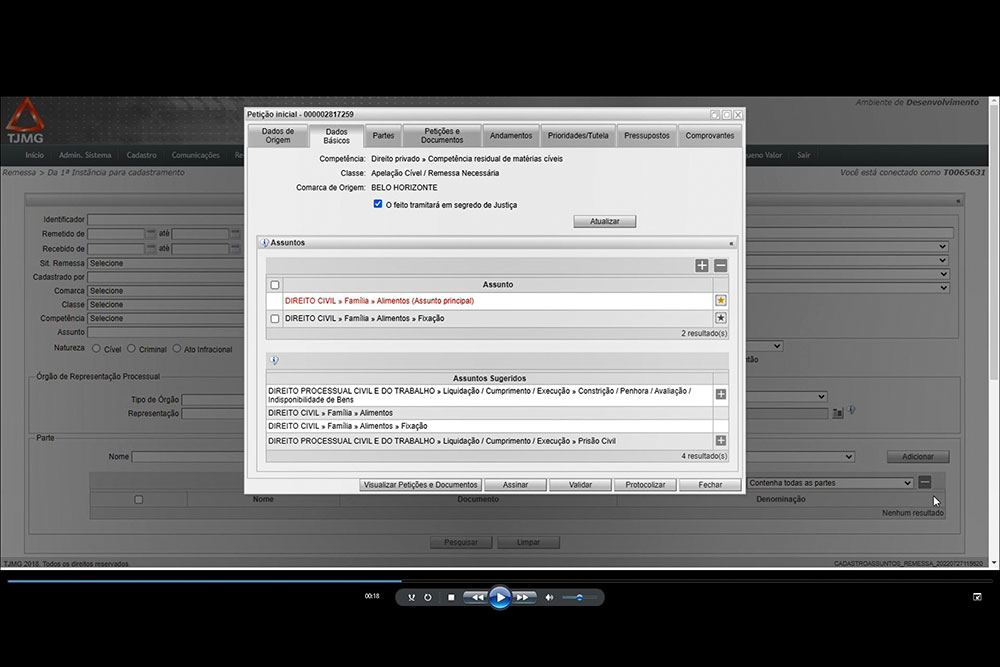Remove selected subject with the minus icon
Screen dimensions: 1000x667
click(x=721, y=266)
